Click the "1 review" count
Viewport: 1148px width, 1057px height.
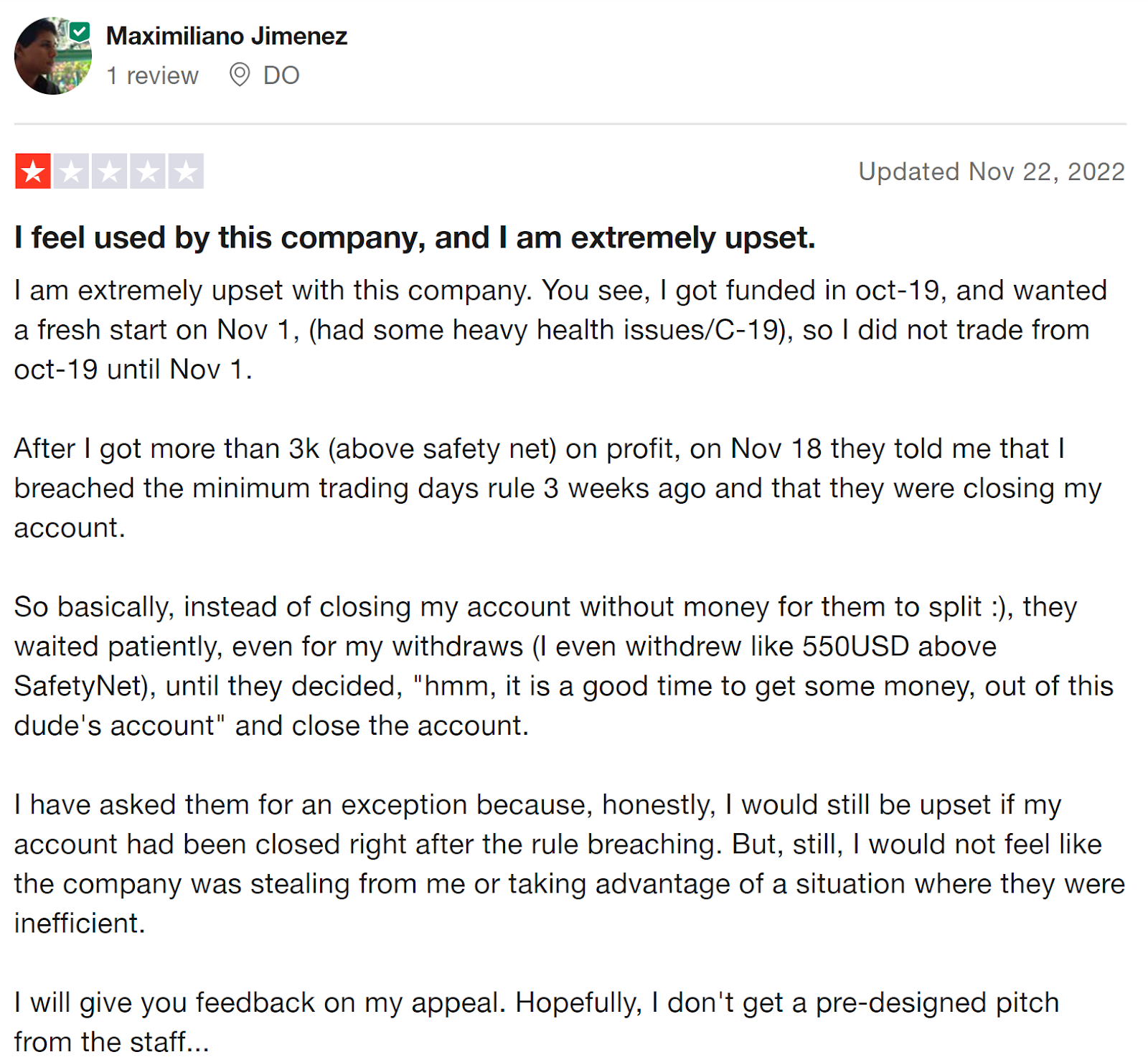pos(152,75)
